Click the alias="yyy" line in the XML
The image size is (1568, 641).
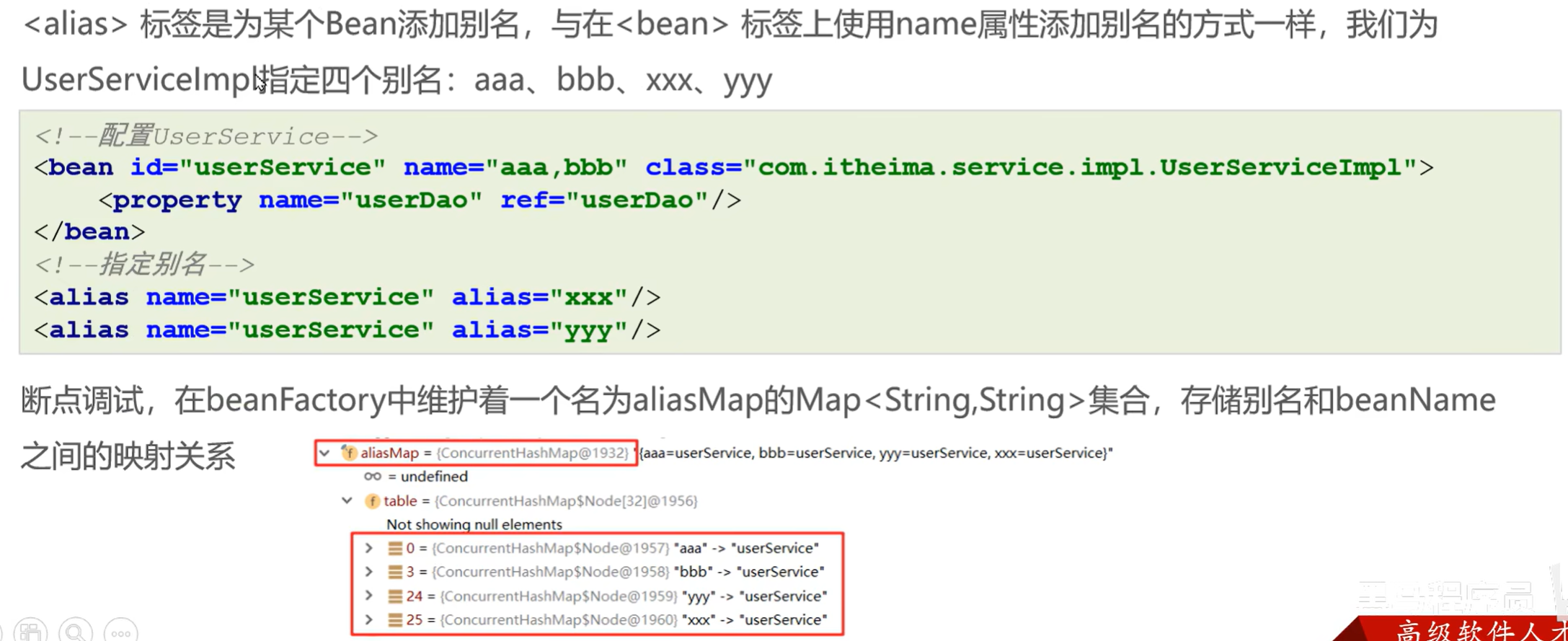pos(347,330)
